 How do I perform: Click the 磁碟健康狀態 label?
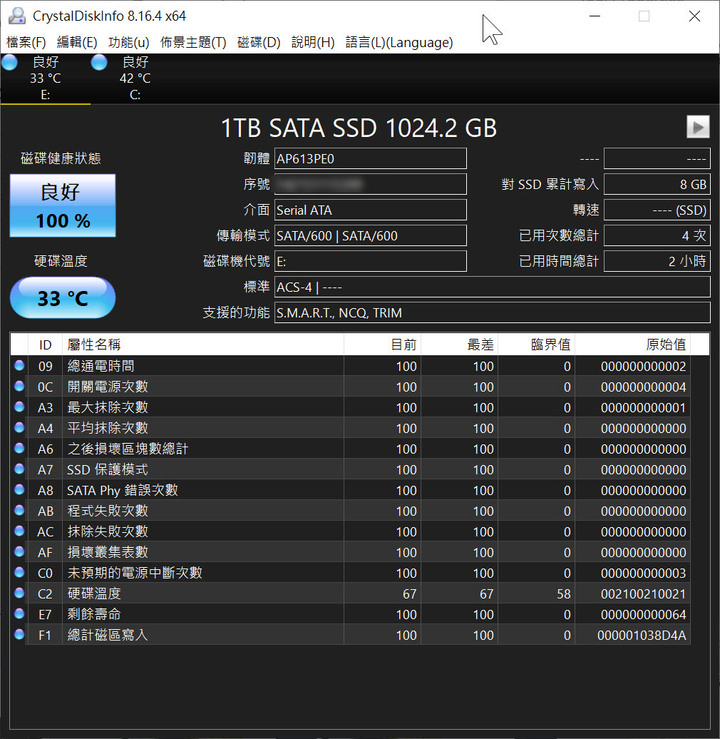pyautogui.click(x=61, y=158)
